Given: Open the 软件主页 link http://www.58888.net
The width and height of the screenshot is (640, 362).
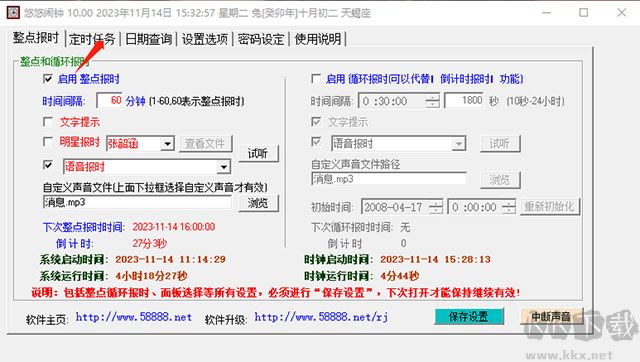Looking at the screenshot, I should 134,317.
